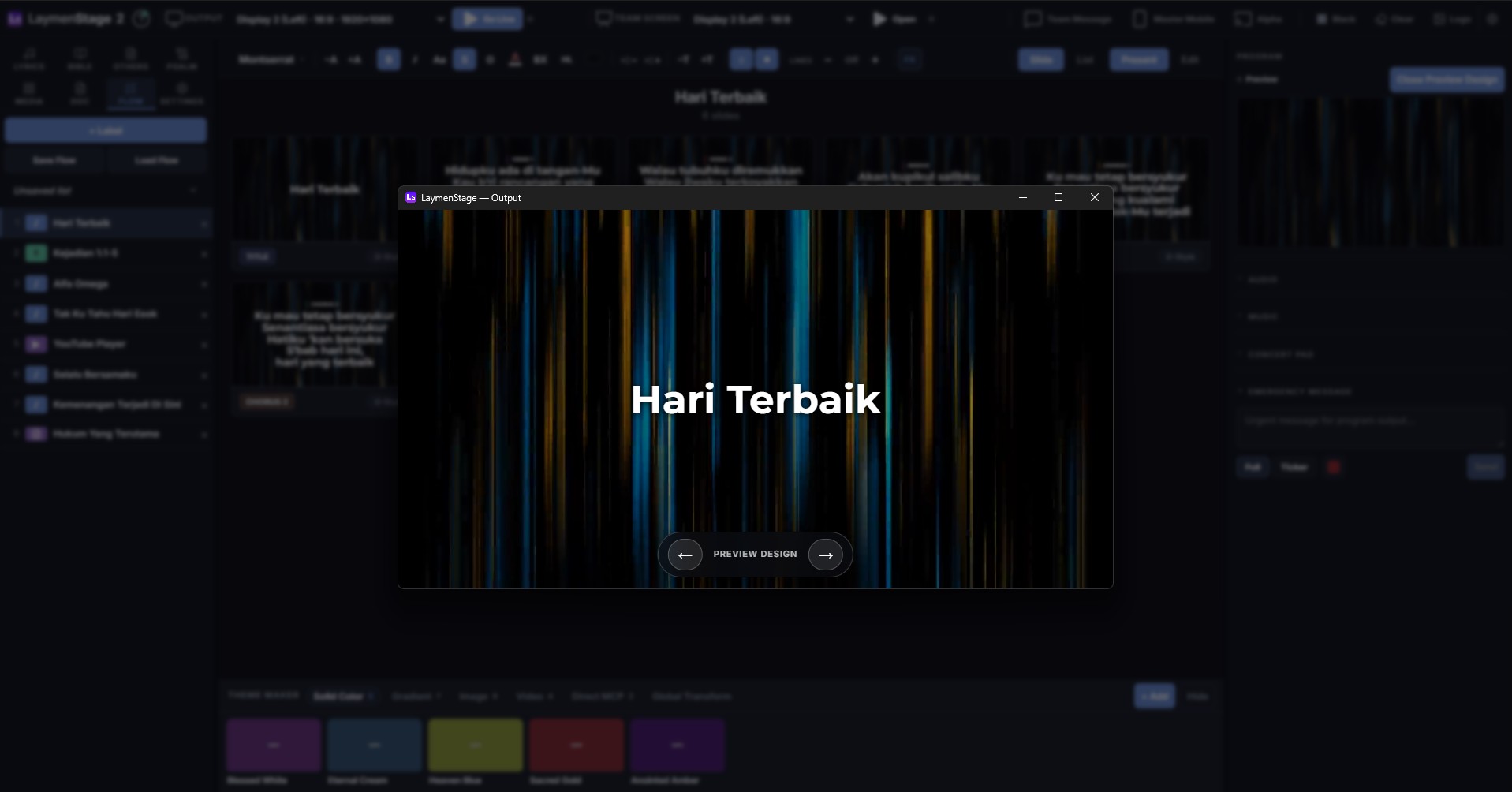Viewport: 1512px width, 792px height.
Task: Open the Media tab in main window sidebar
Action: tap(29, 94)
